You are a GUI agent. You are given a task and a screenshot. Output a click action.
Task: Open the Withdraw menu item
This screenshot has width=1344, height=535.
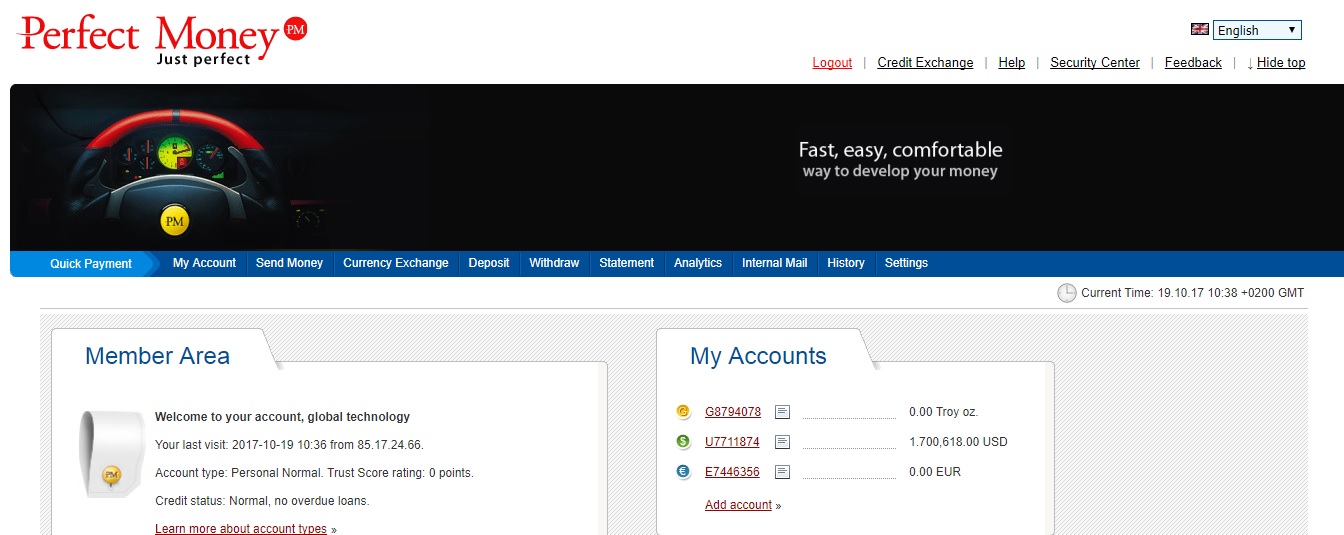point(554,263)
